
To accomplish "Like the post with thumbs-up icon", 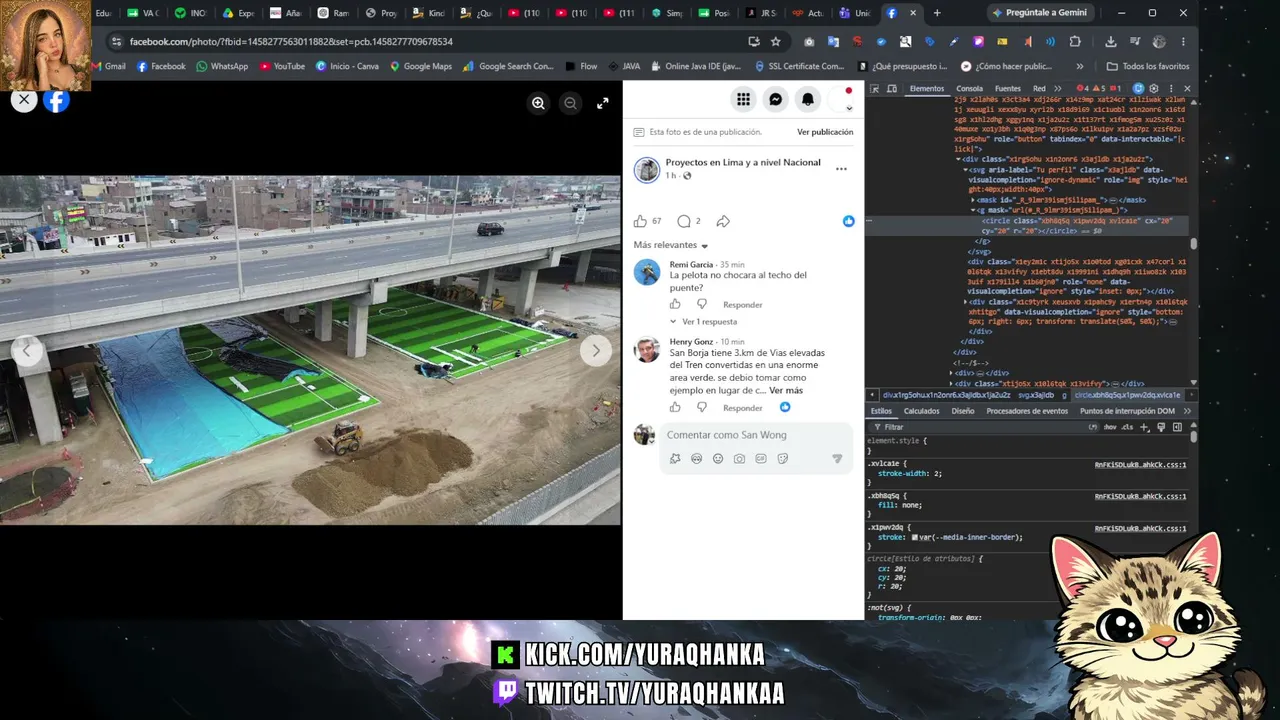I will (640, 221).
